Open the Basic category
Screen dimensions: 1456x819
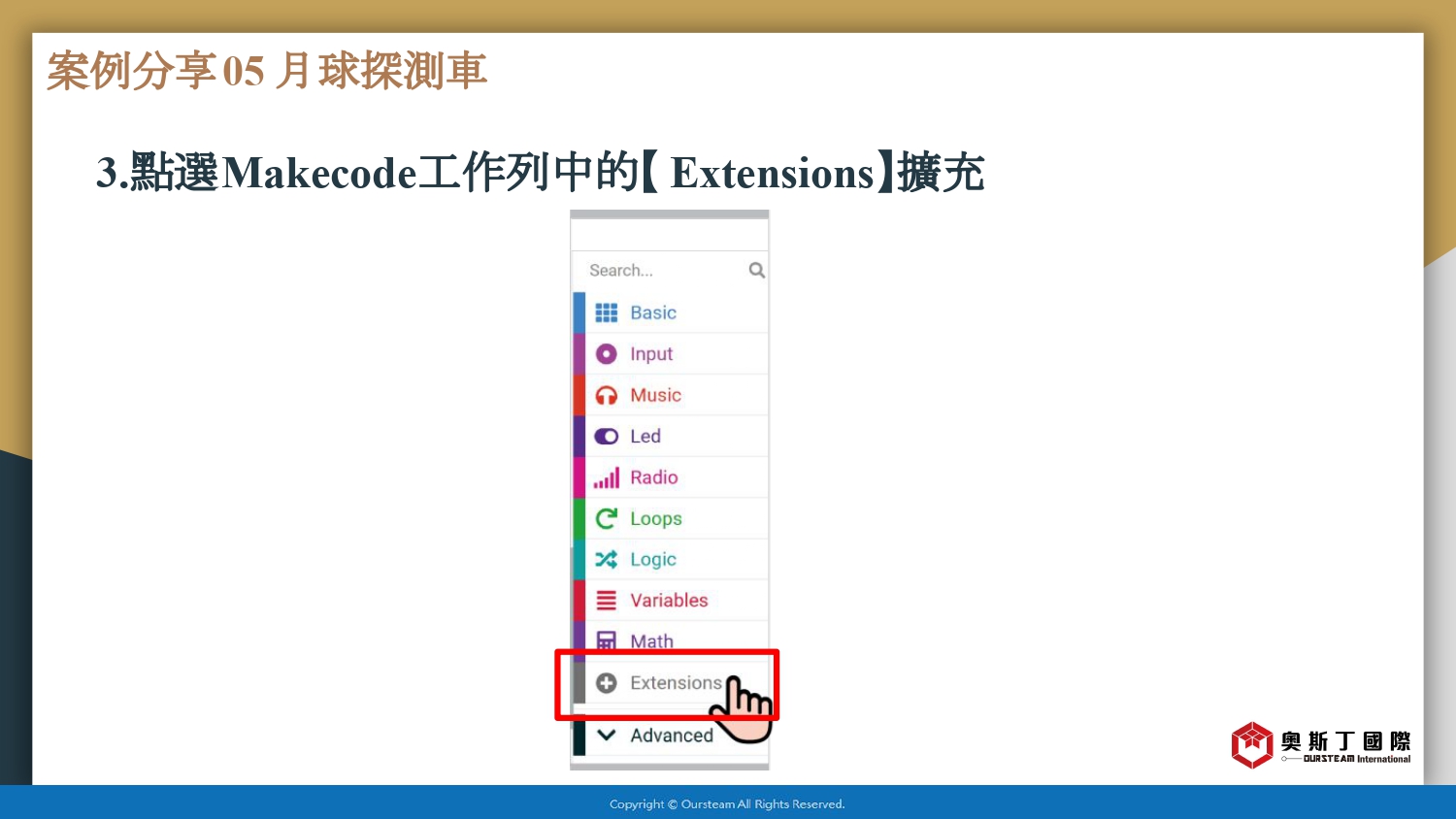671,312
